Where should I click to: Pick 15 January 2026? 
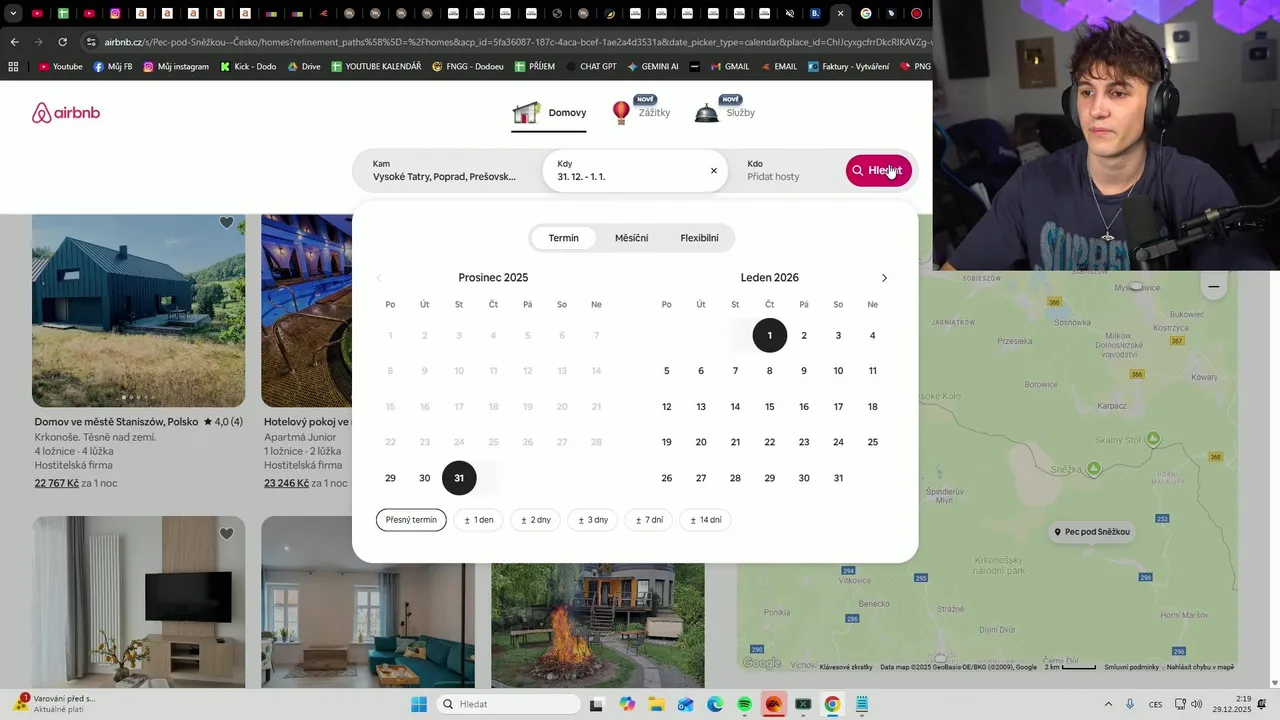770,407
